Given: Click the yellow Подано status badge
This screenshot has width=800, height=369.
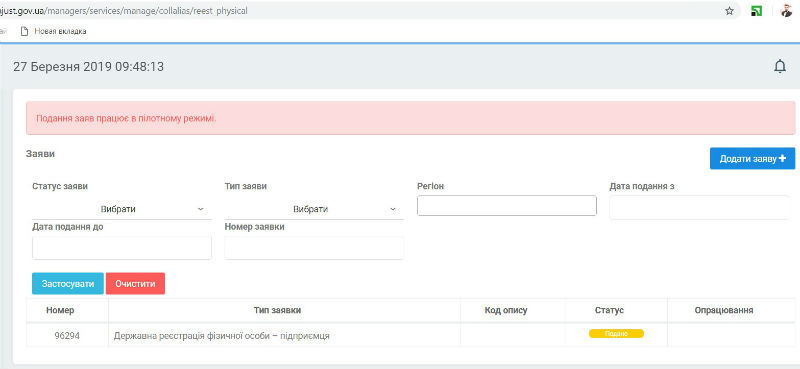Looking at the screenshot, I should point(616,333).
